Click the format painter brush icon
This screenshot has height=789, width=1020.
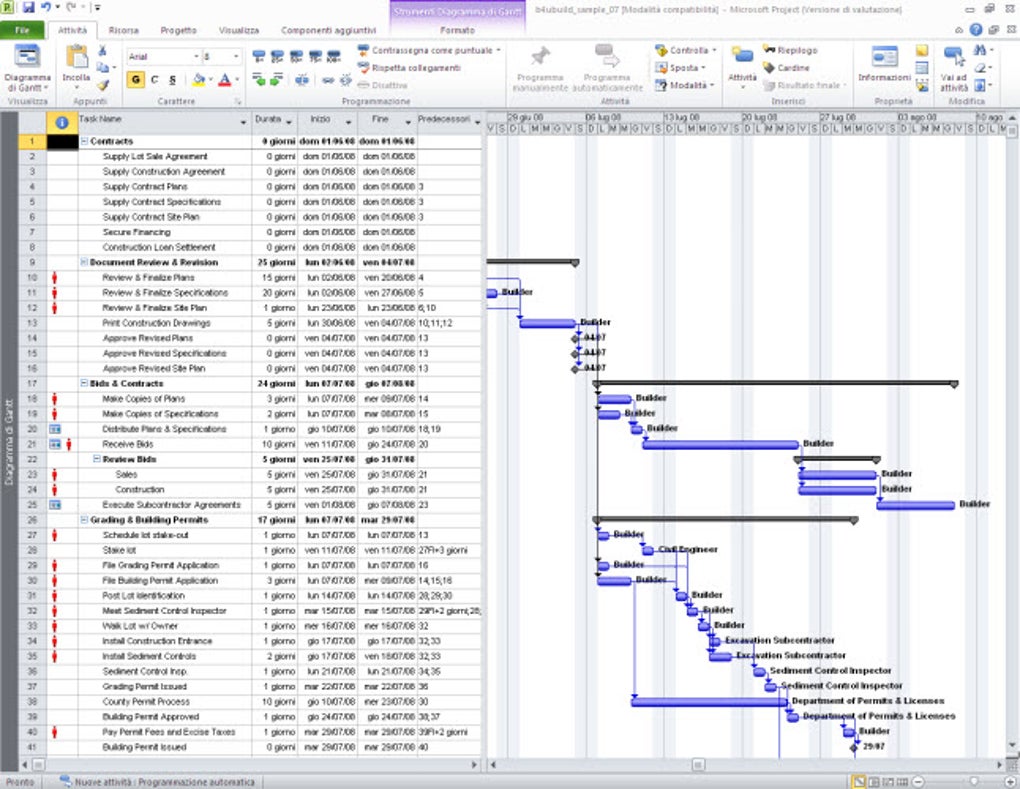coord(102,85)
